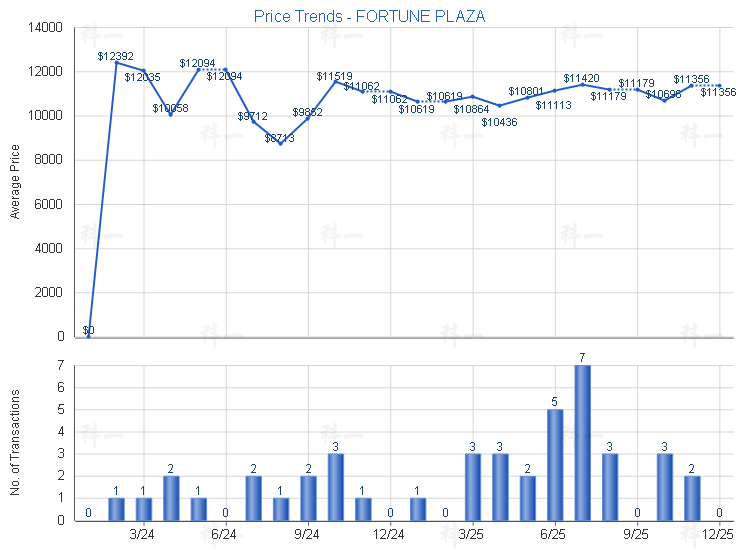Viewport: 740px width, 550px height.
Task: Select the $11420 data point
Action: tap(582, 84)
